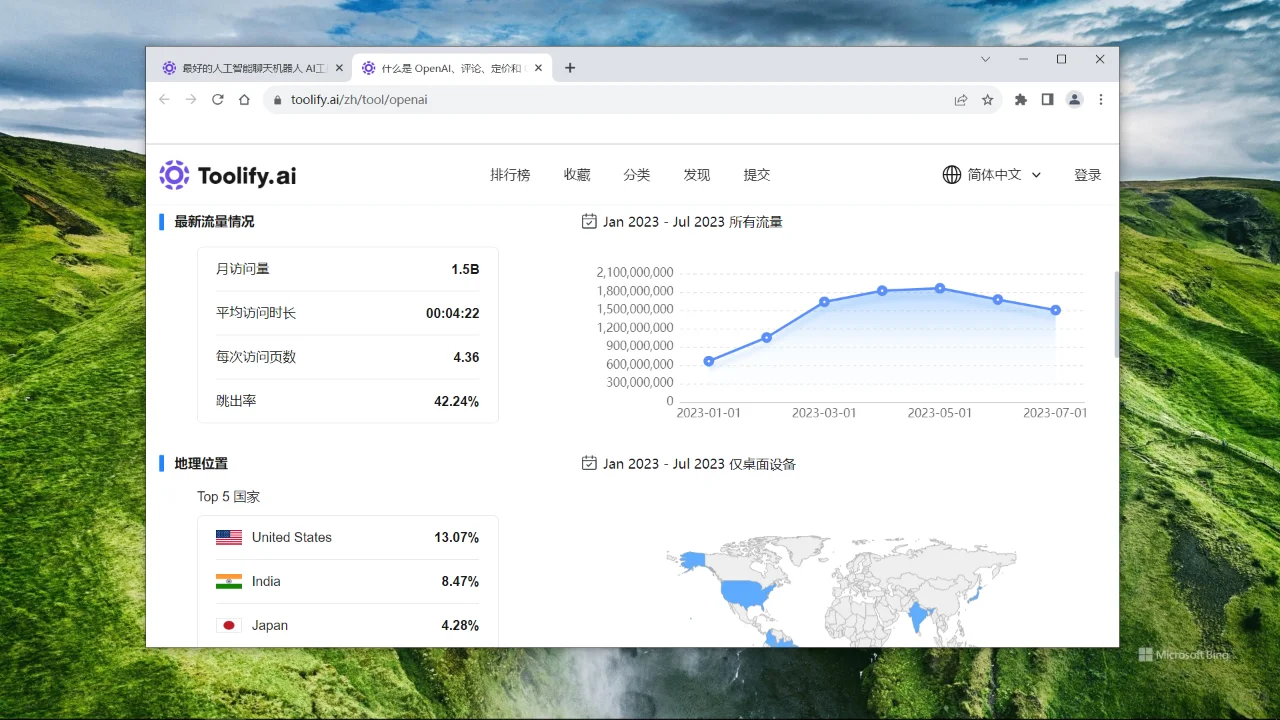Open the tab search chevron in the title bar
1280x720 pixels.
point(985,60)
